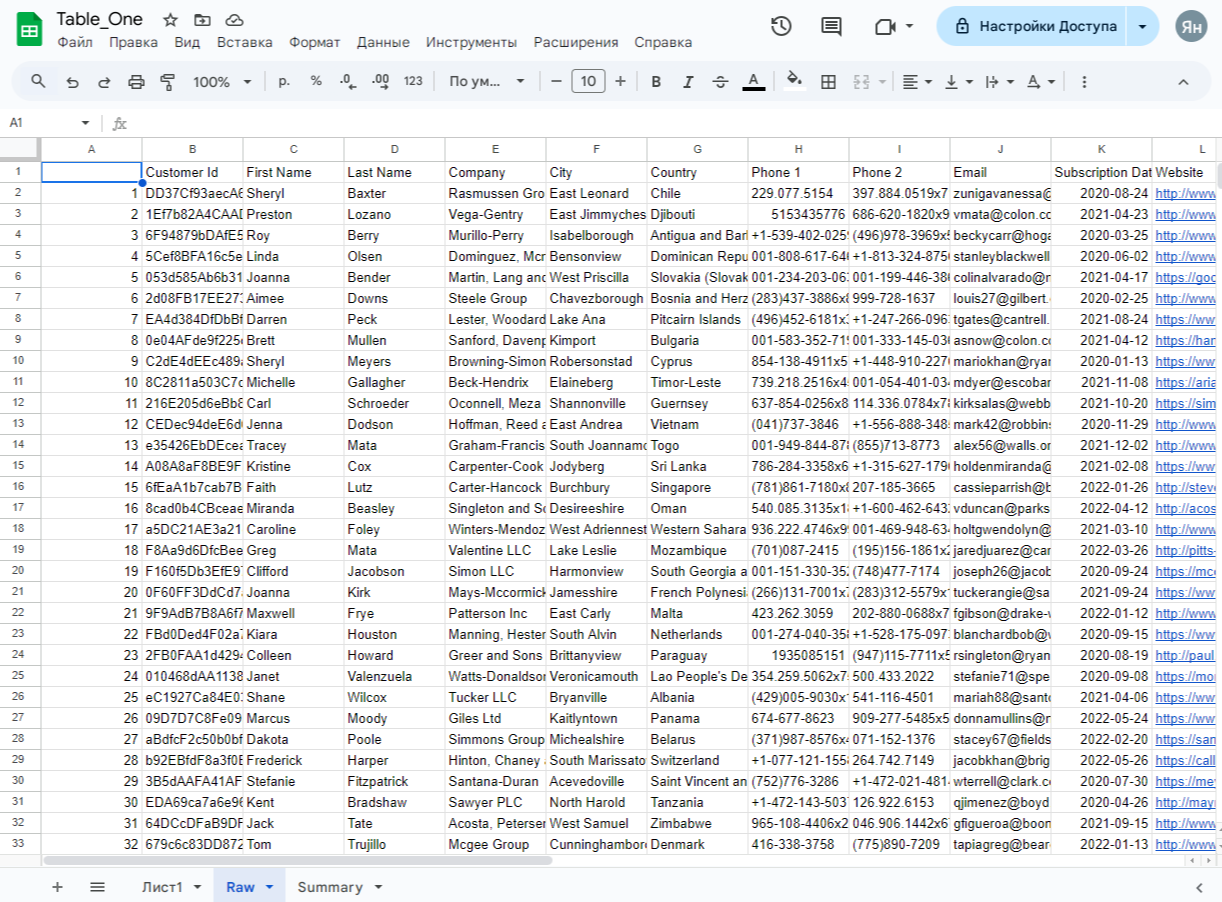Click the print icon in toolbar
Screen dimensions: 1222x902
tap(136, 82)
